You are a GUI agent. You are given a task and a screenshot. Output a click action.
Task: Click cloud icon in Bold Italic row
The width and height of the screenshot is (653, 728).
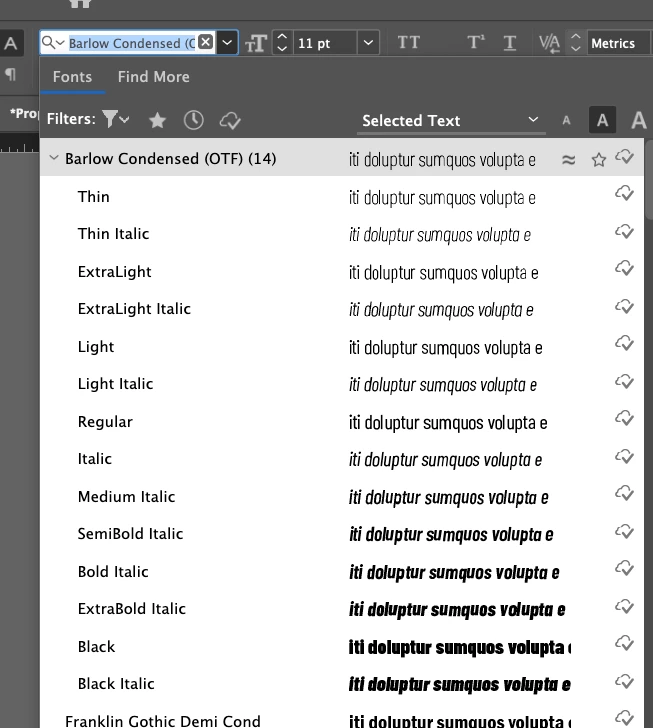(625, 568)
